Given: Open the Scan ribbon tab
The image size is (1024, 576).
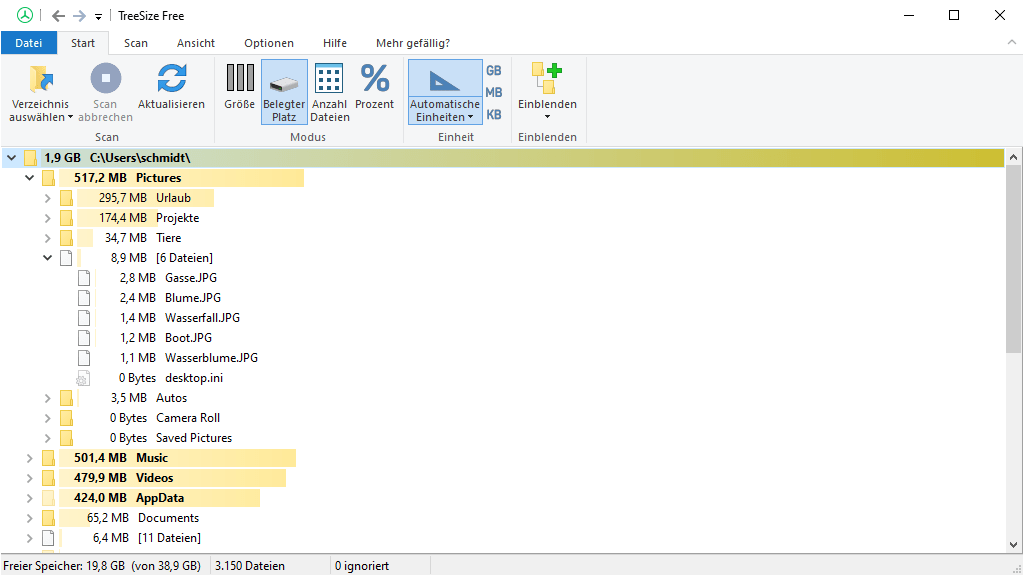Looking at the screenshot, I should coord(136,43).
